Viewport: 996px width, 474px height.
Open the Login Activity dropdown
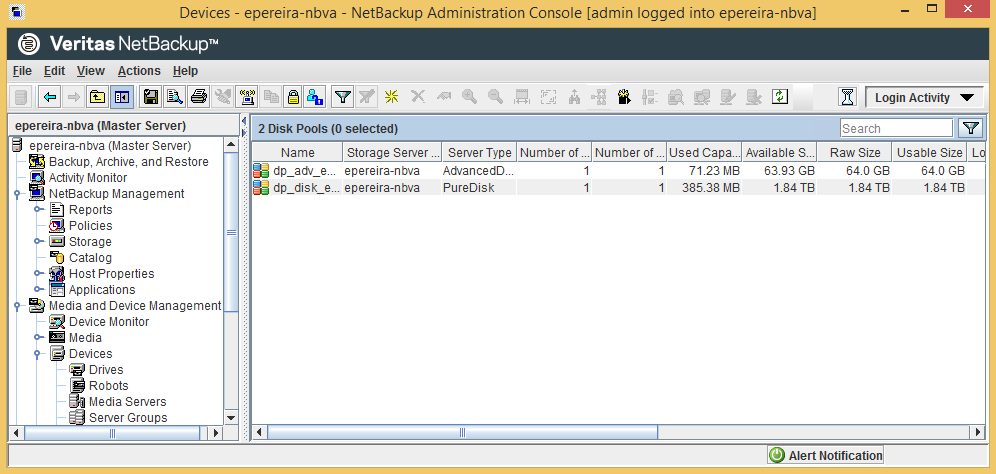[x=924, y=98]
